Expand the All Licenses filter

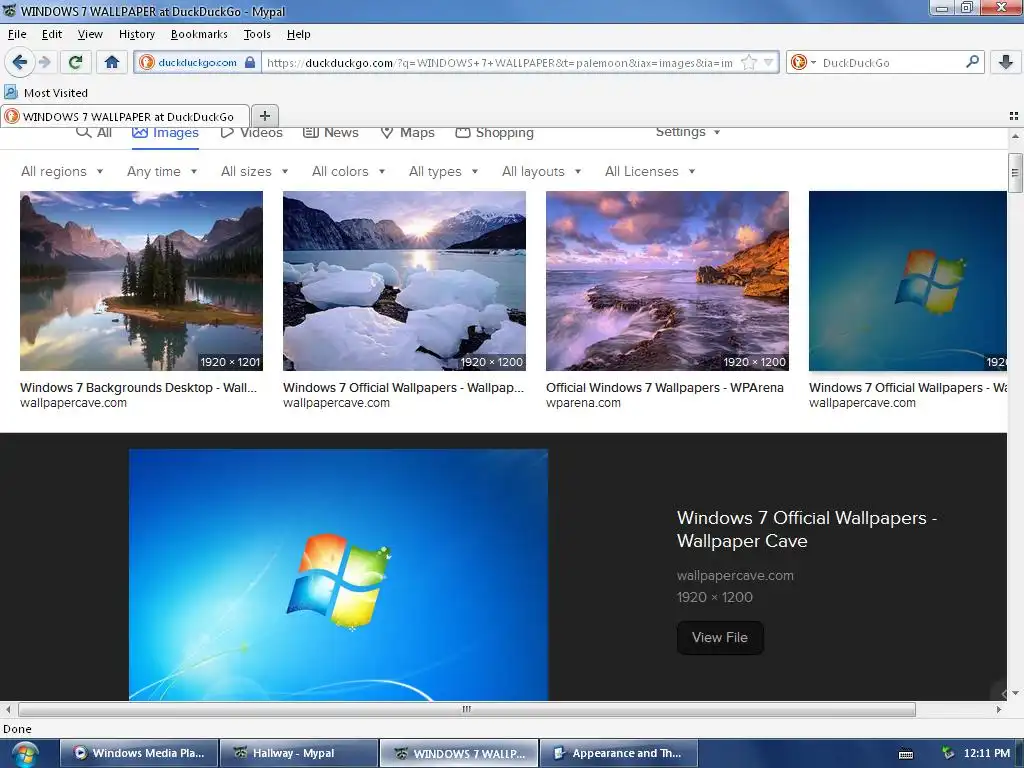(650, 172)
